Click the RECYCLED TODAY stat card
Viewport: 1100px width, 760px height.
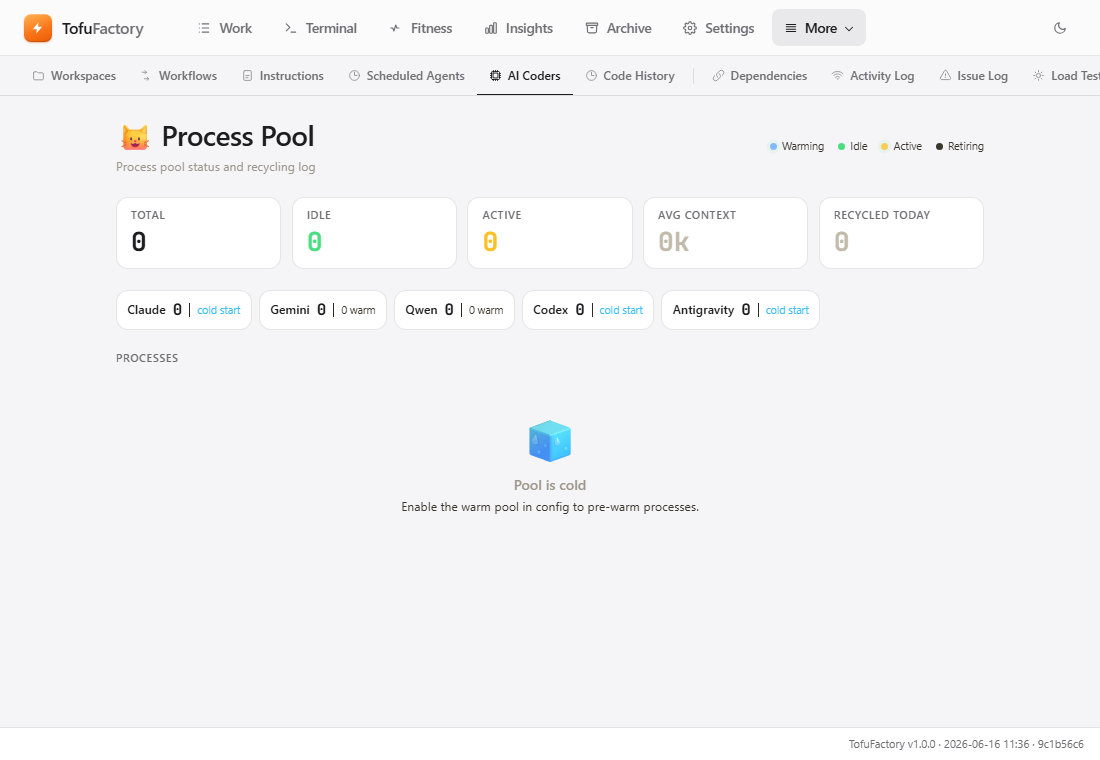pos(901,233)
